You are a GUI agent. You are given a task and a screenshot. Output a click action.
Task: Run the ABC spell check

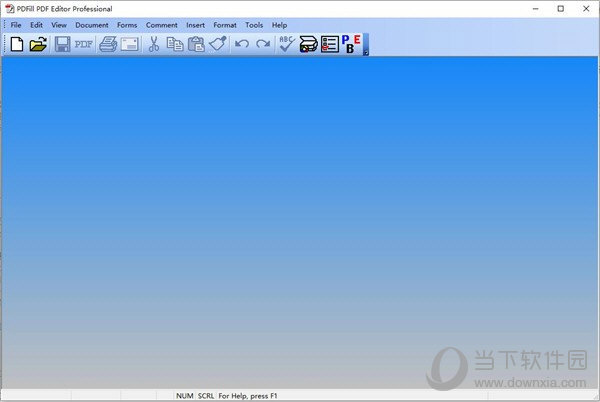click(287, 44)
